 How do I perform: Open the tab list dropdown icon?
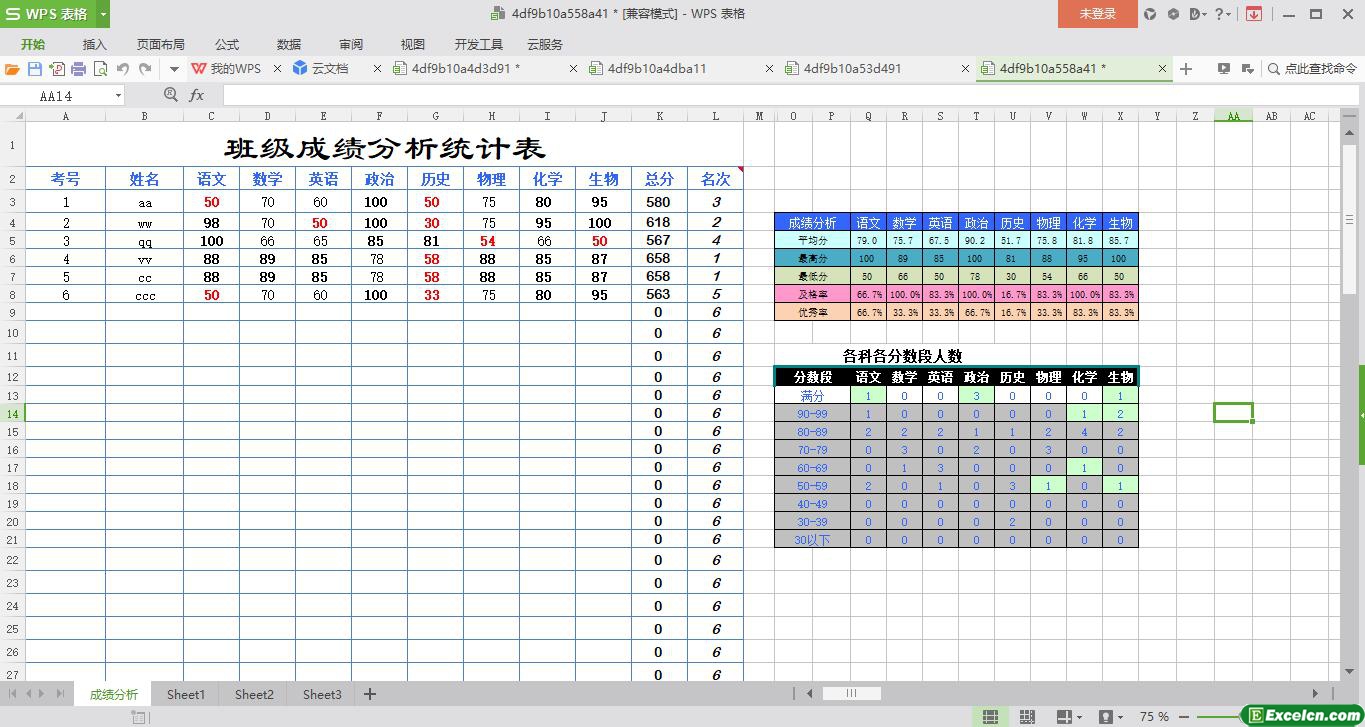pos(1247,69)
